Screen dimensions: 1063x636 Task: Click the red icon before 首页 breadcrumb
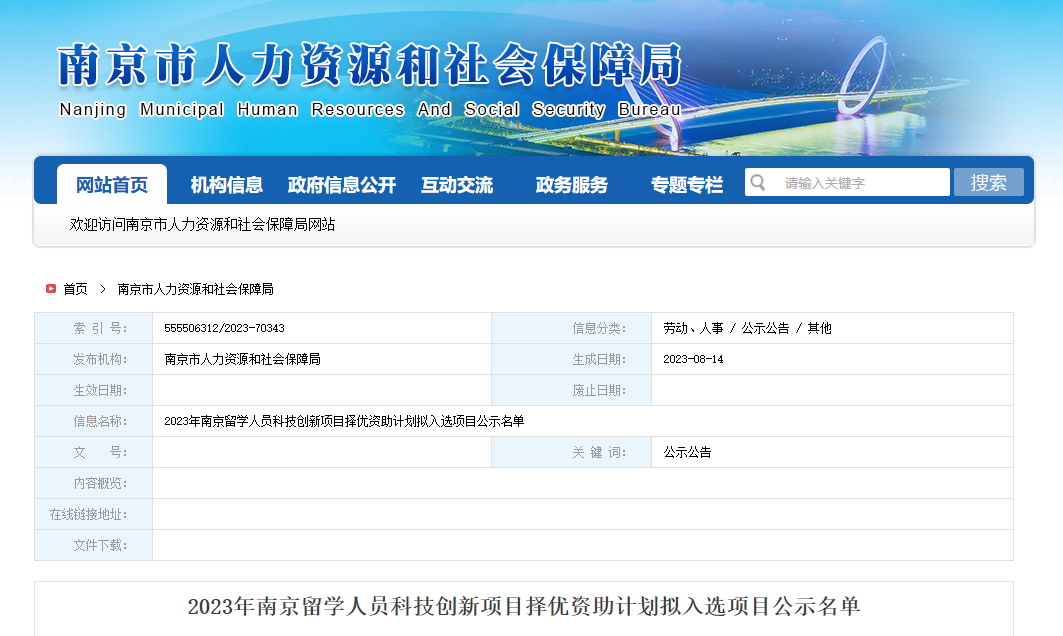50,289
